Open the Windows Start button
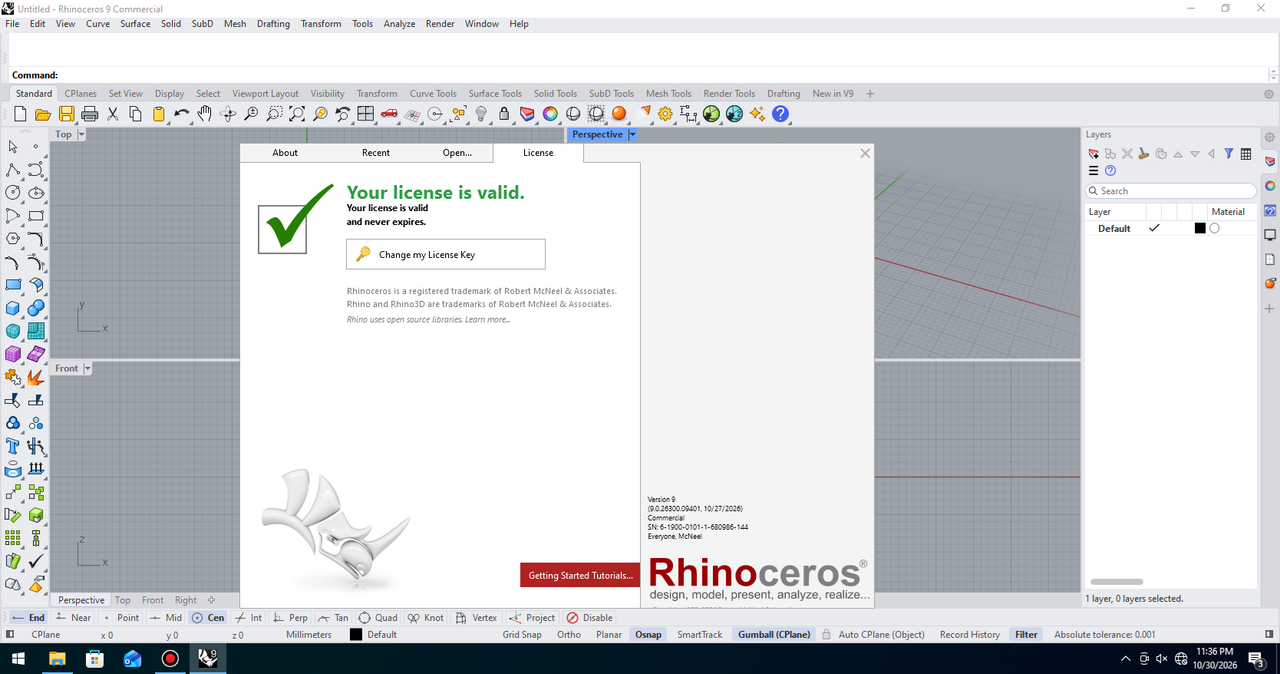 point(18,659)
